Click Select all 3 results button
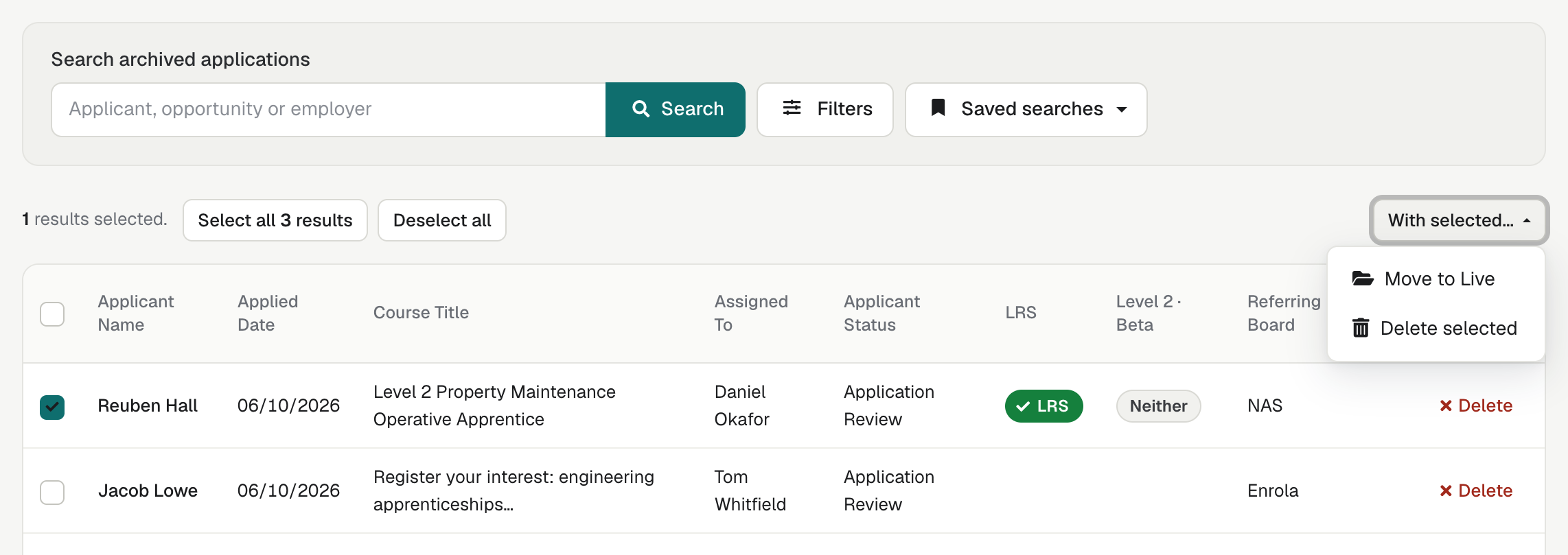 pos(275,220)
